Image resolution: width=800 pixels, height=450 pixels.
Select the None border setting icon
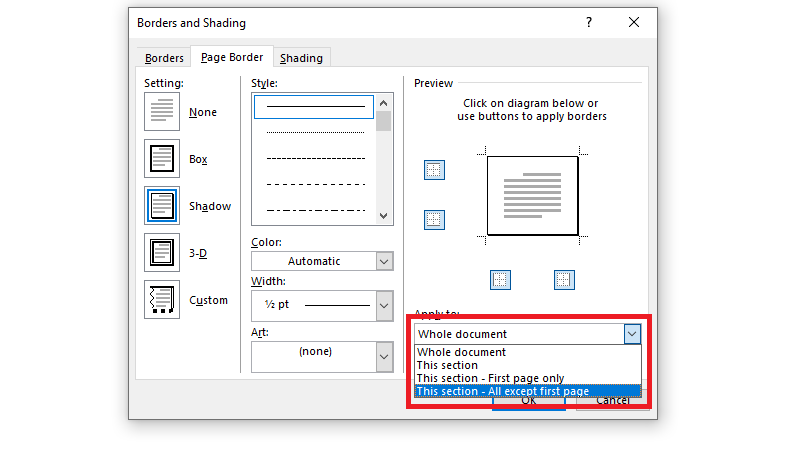tap(162, 112)
